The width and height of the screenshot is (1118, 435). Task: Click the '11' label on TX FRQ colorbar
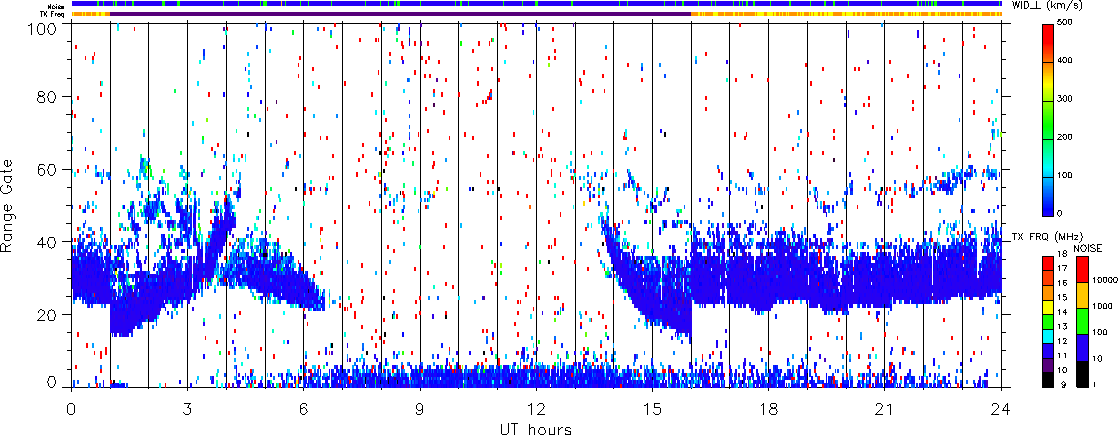click(1062, 355)
